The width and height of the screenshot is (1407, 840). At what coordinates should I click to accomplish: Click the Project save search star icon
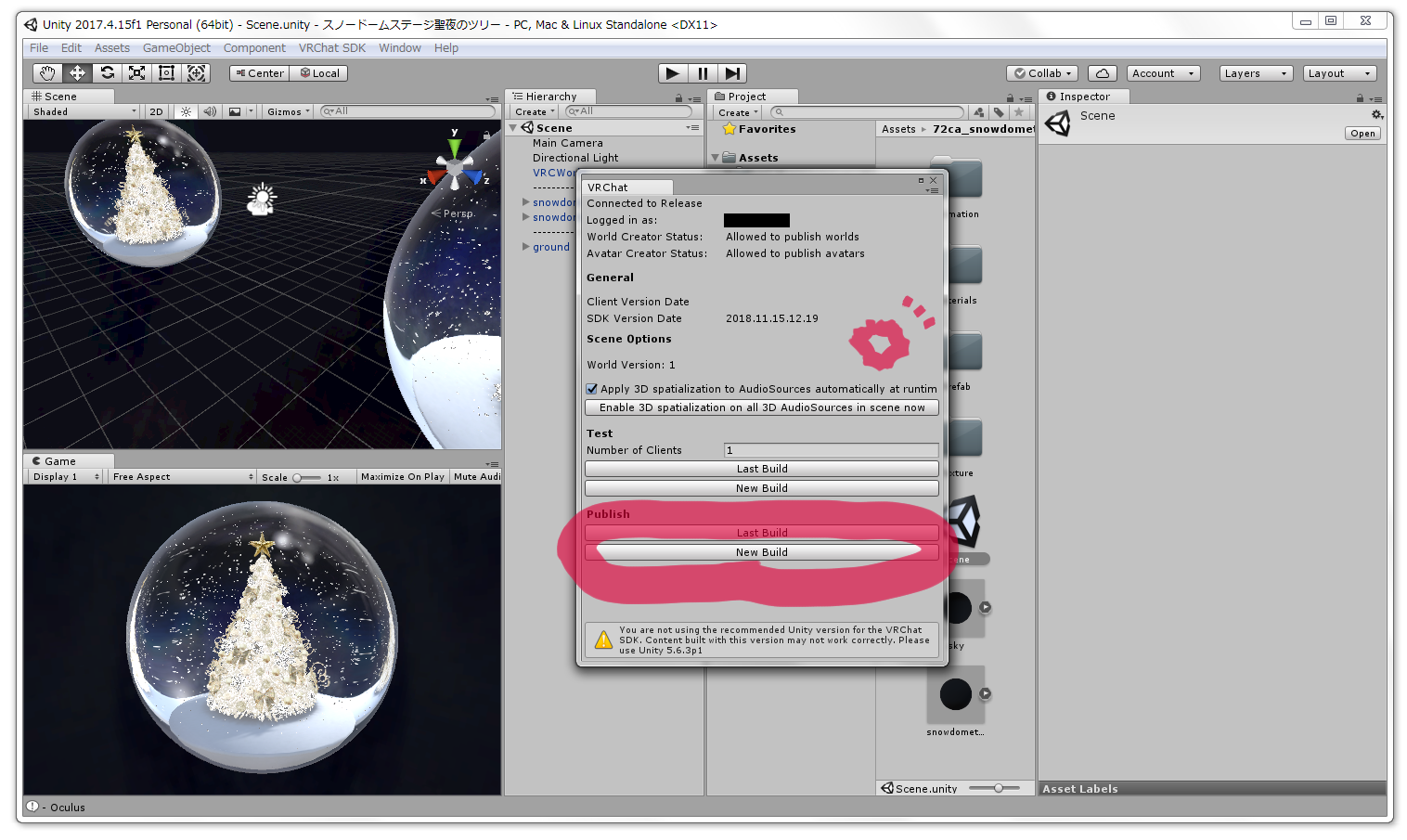(1018, 112)
